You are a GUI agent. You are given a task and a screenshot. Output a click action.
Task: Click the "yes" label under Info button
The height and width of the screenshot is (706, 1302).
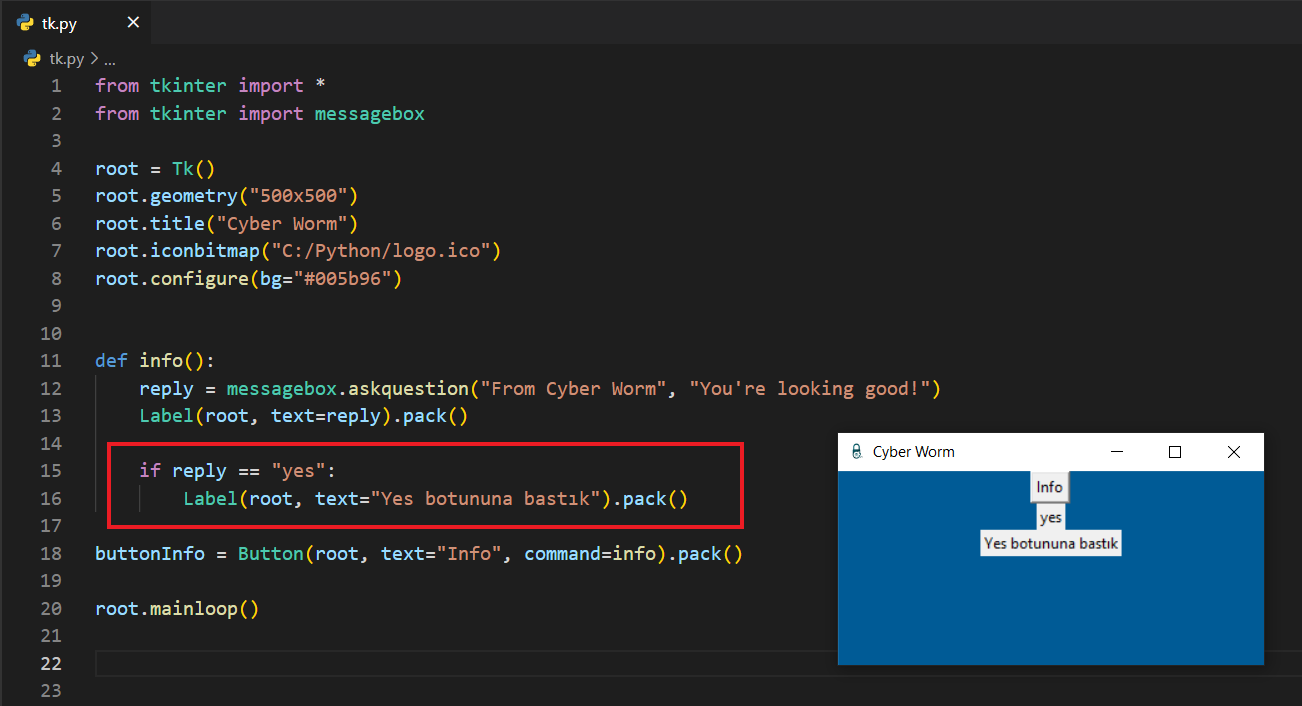pos(1050,517)
